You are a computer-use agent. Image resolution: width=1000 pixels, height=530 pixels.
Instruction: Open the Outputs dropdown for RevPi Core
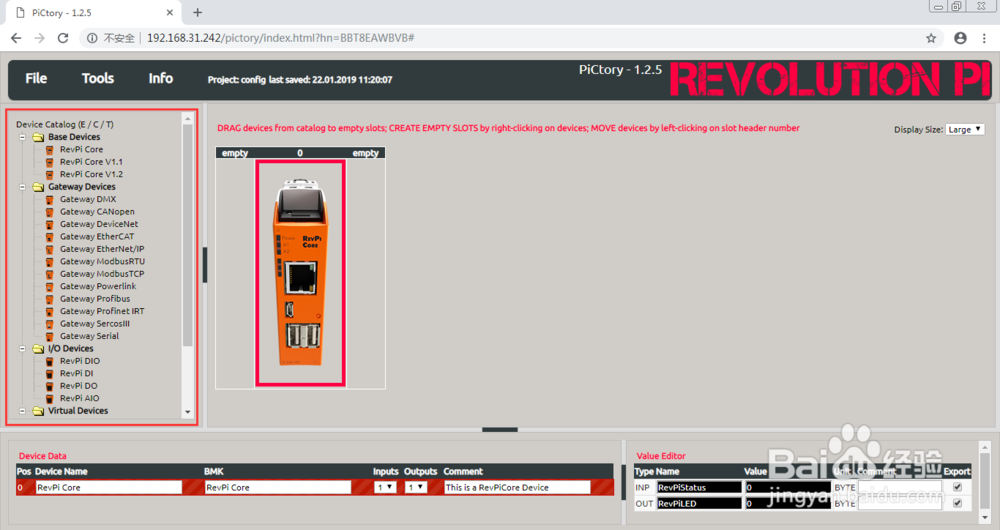click(x=416, y=487)
